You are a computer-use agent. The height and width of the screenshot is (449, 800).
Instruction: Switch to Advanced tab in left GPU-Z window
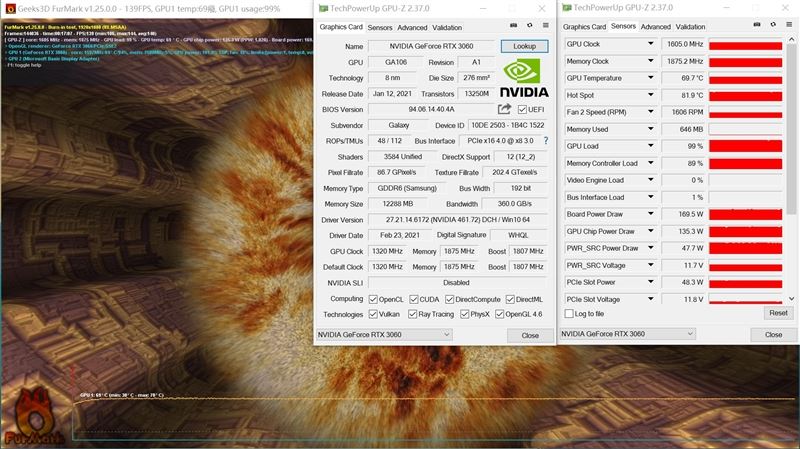(412, 28)
